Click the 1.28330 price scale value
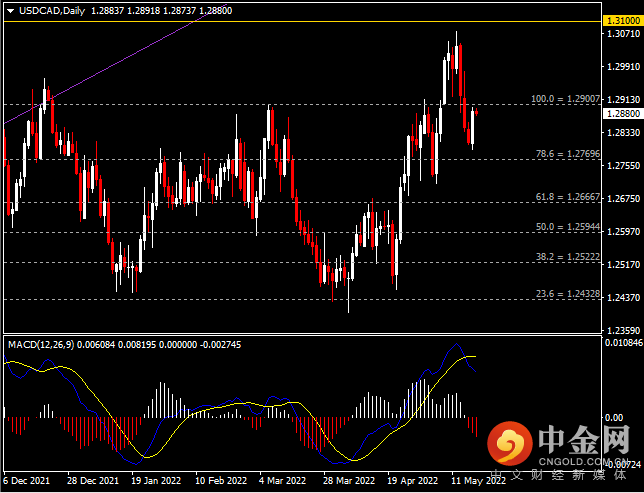The image size is (644, 493). pos(623,133)
